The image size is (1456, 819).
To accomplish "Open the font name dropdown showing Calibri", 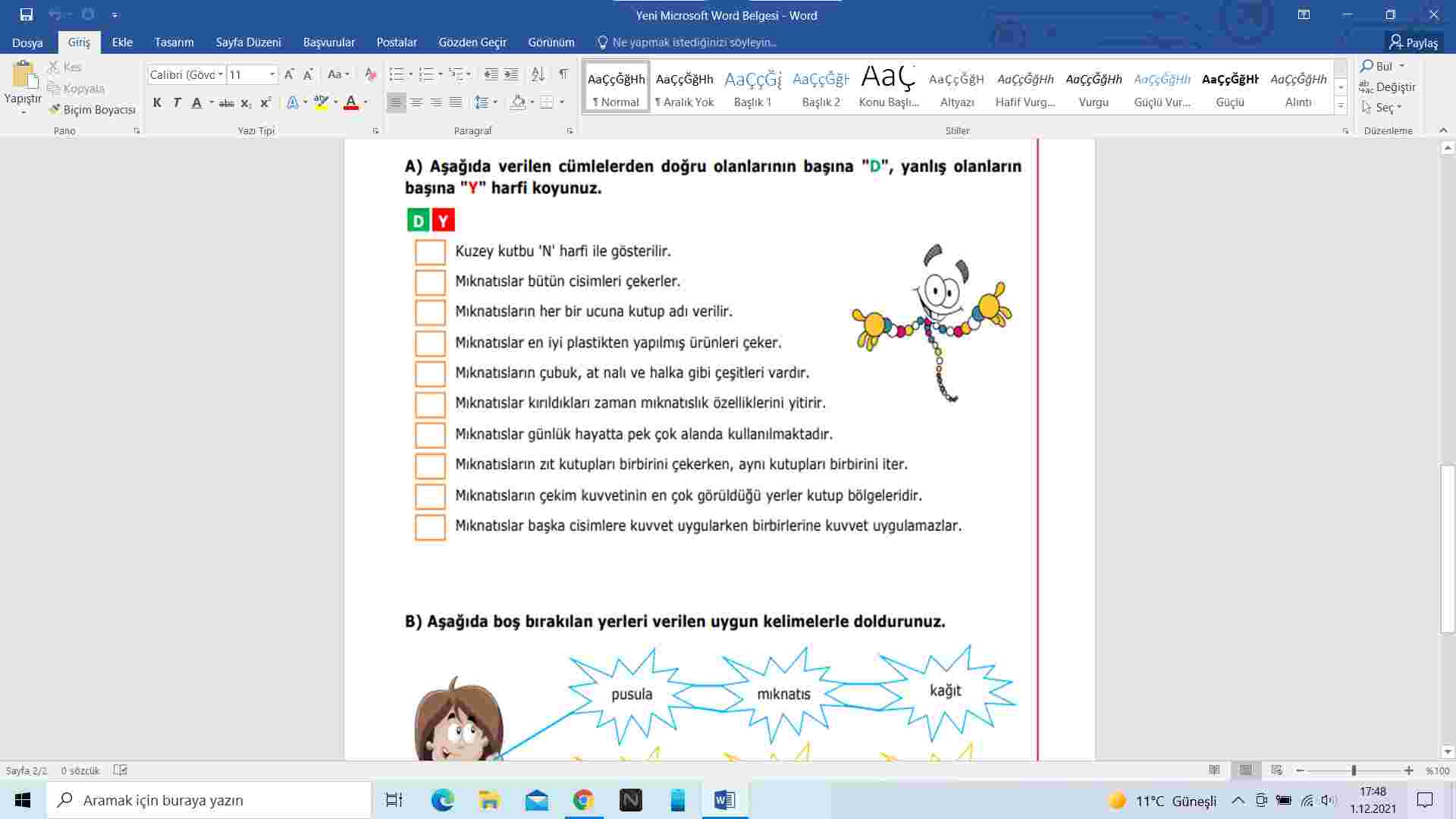I will point(221,74).
